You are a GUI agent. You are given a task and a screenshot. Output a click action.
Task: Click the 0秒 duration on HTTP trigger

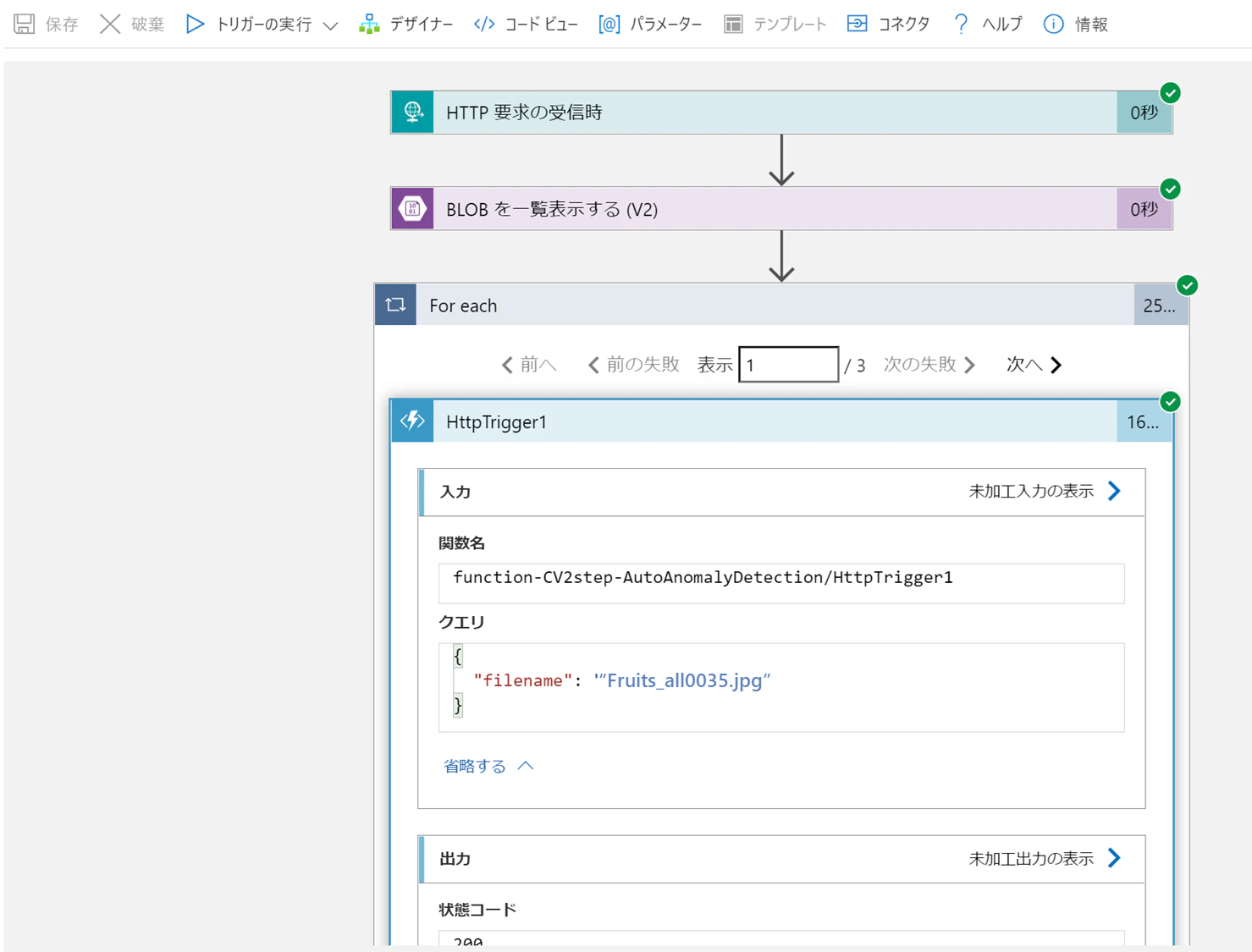point(1144,113)
